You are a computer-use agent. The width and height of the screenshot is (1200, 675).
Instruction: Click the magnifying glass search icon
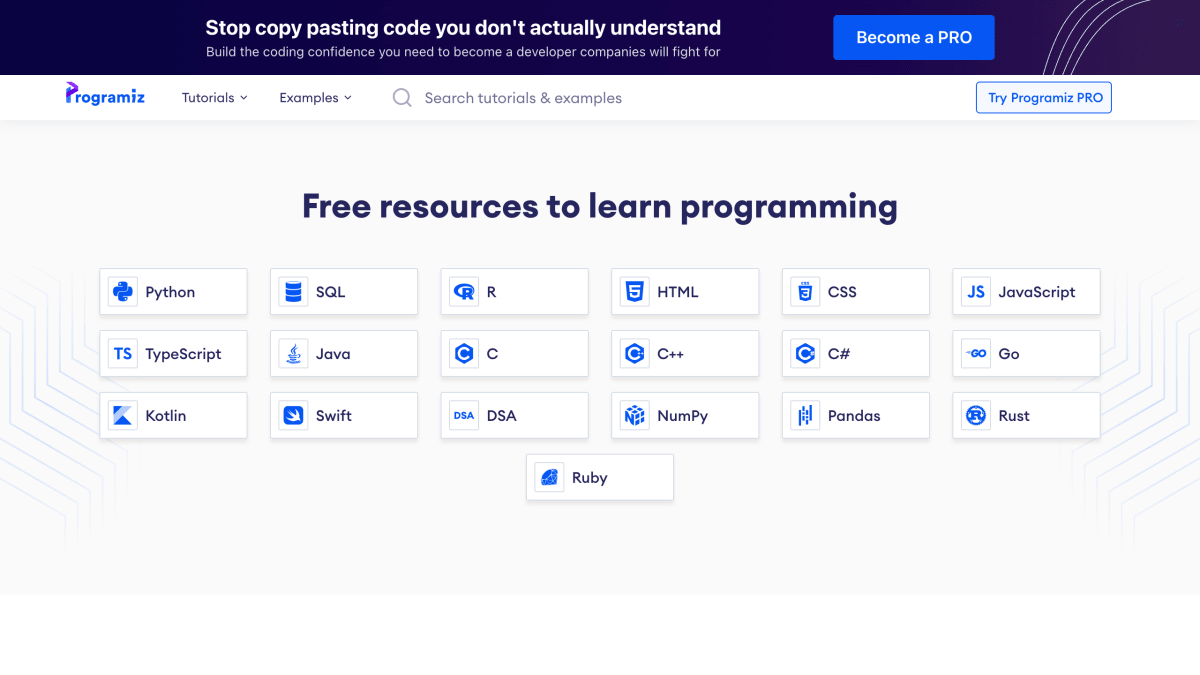coord(402,98)
